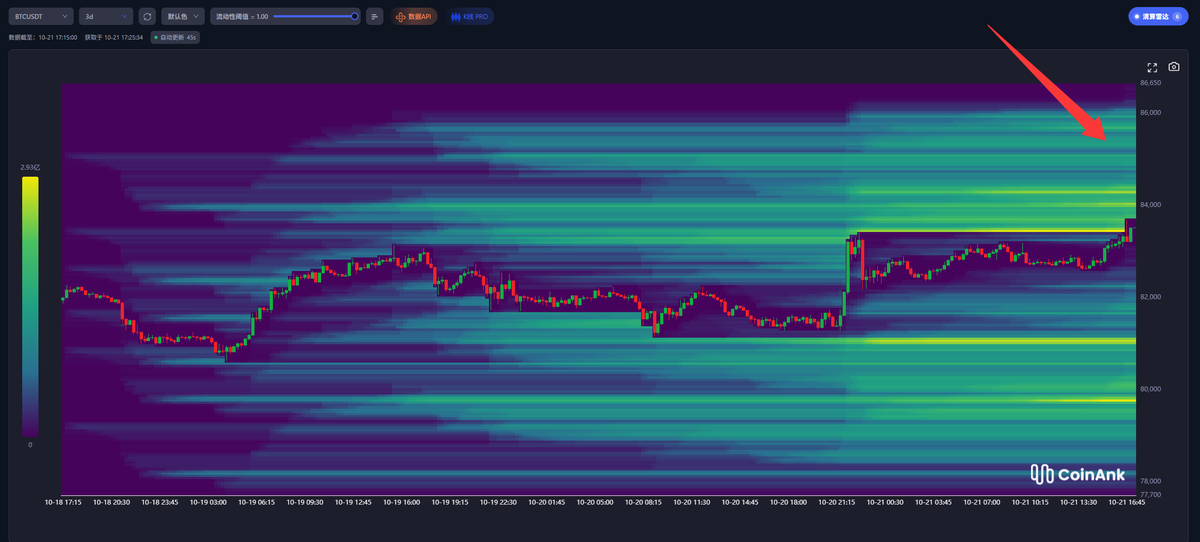This screenshot has width=1200, height=542.
Task: Open the BTCUSDT trading pair dropdown
Action: (40, 16)
